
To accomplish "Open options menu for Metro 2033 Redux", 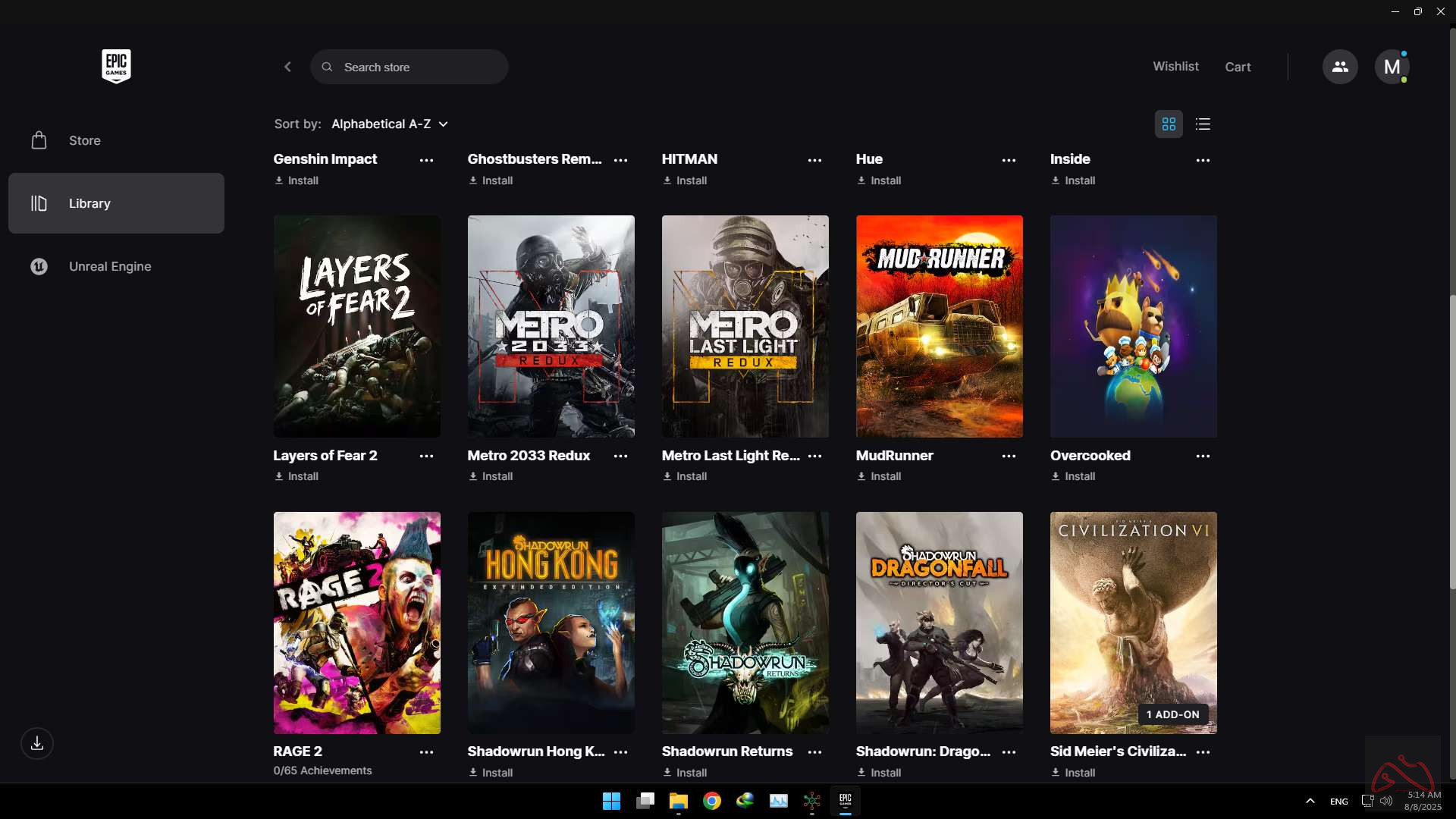I will (620, 456).
